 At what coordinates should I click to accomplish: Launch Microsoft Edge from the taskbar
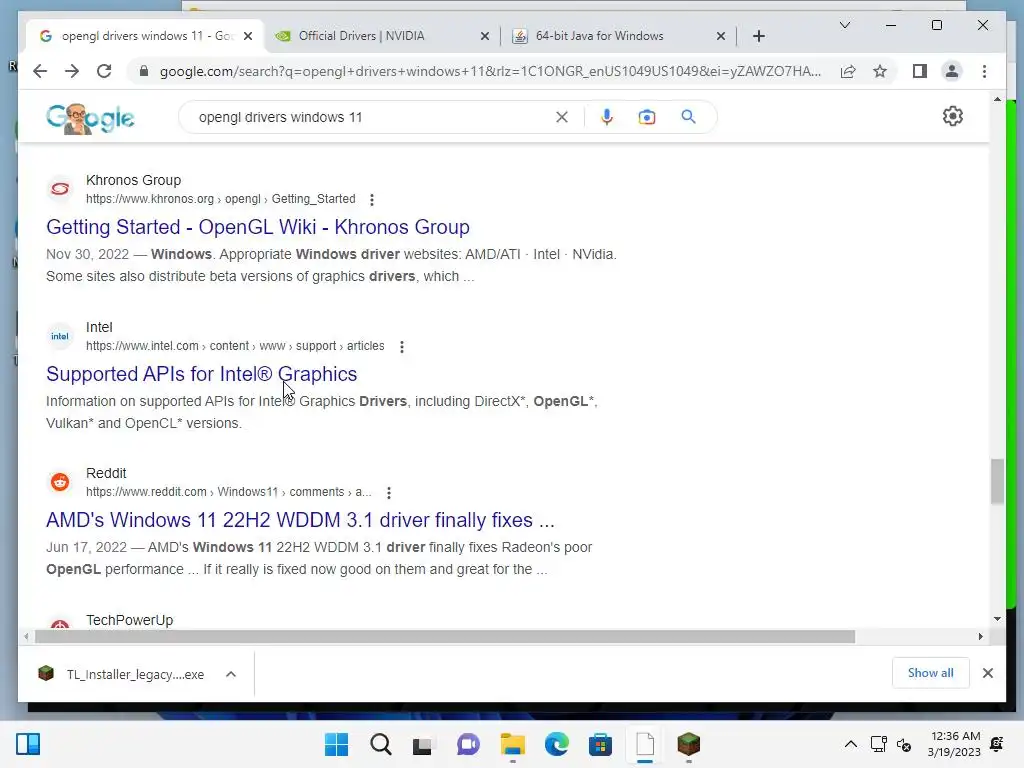coord(556,744)
